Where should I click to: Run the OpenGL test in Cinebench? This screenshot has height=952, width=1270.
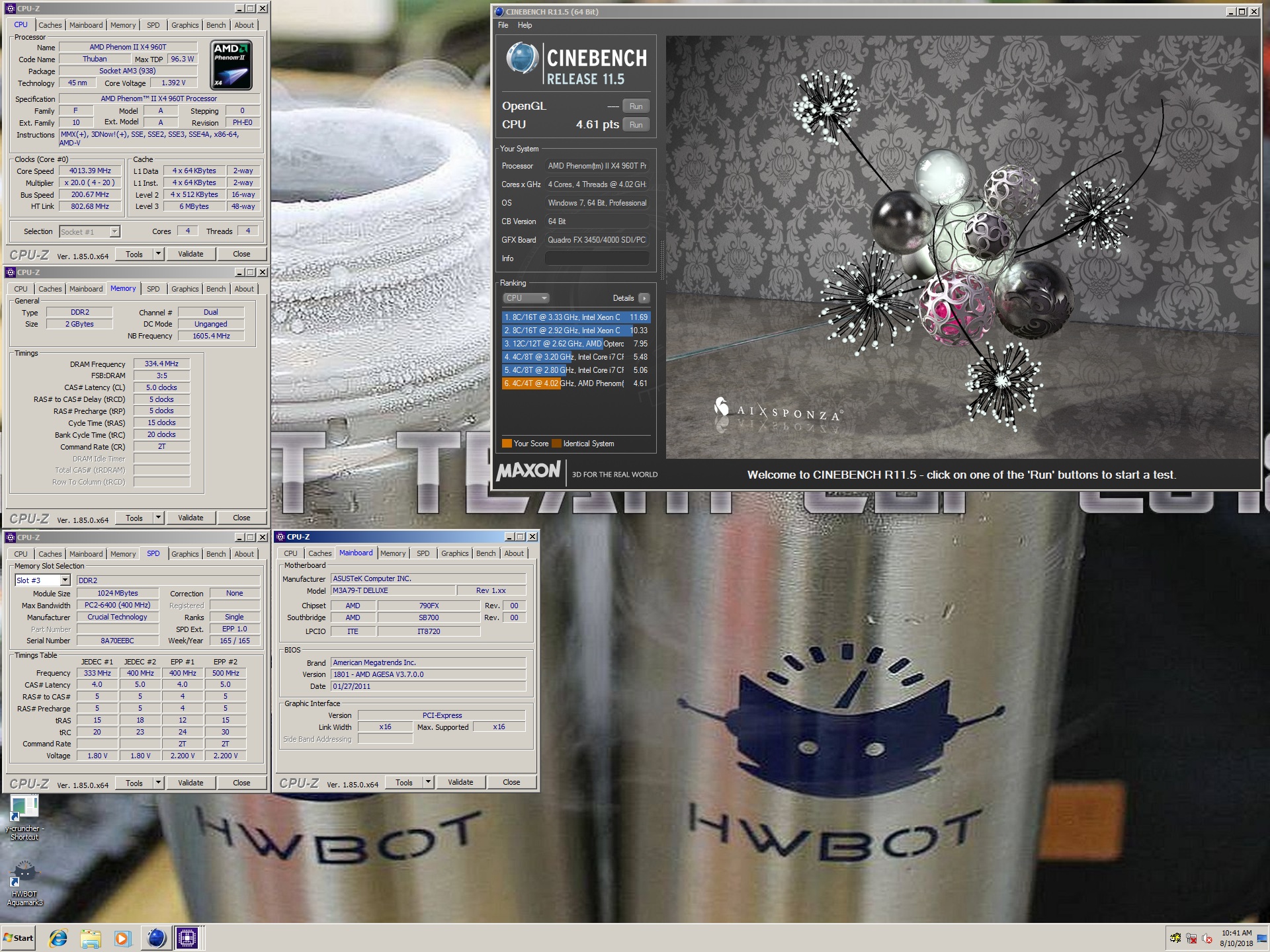point(636,106)
